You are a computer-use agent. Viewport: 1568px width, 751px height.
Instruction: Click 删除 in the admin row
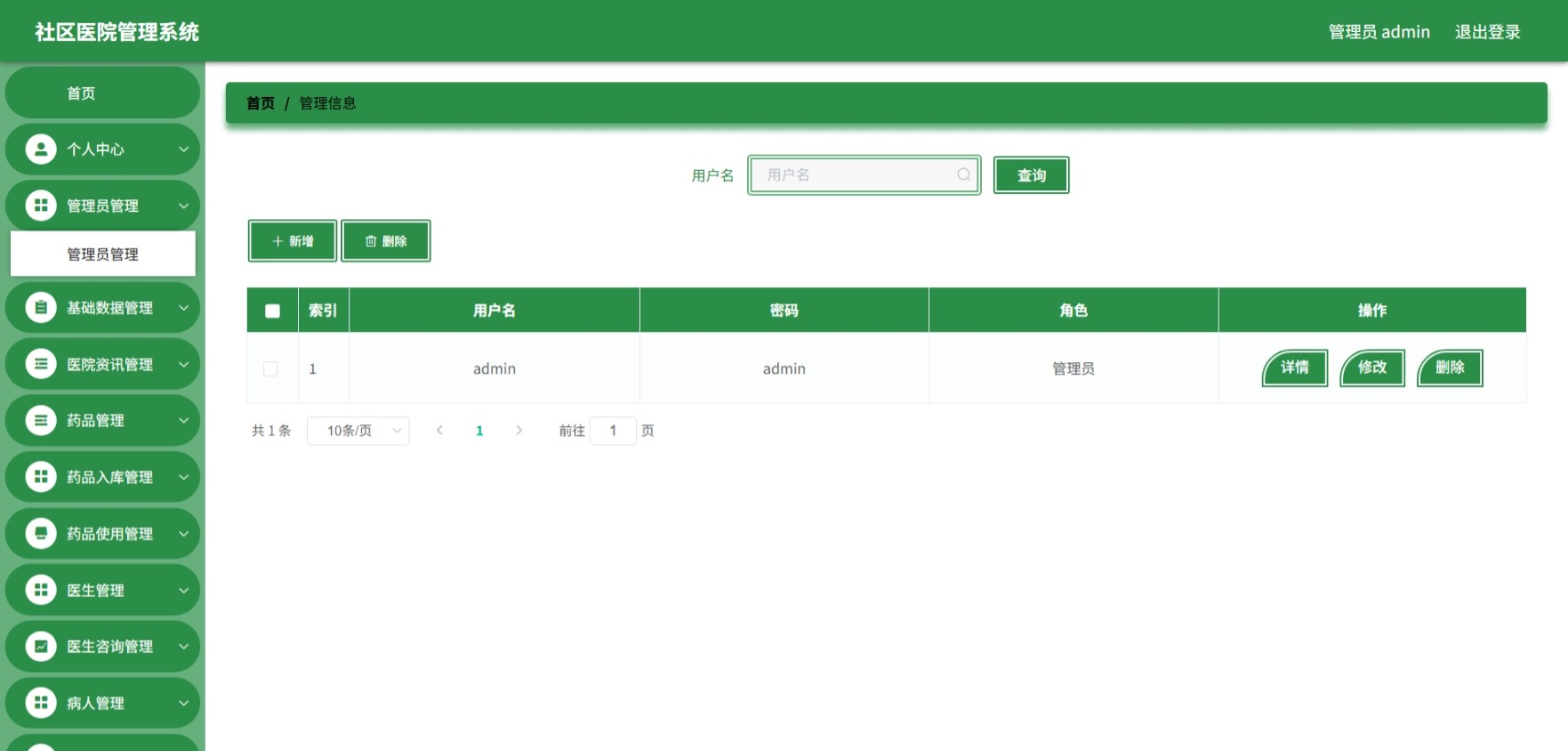pos(1450,367)
